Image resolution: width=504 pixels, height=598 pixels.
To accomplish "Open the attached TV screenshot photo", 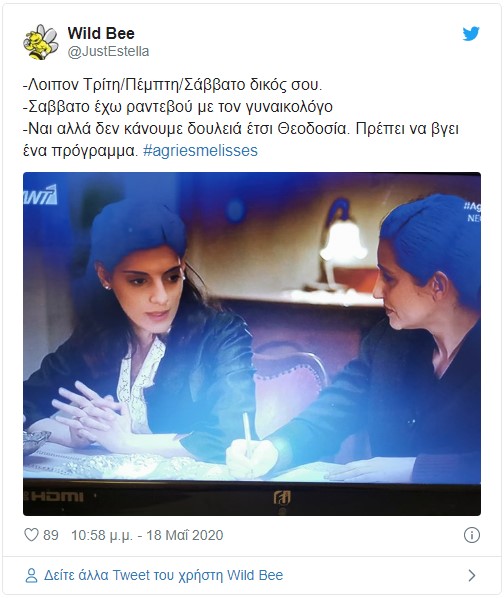I will (252, 344).
